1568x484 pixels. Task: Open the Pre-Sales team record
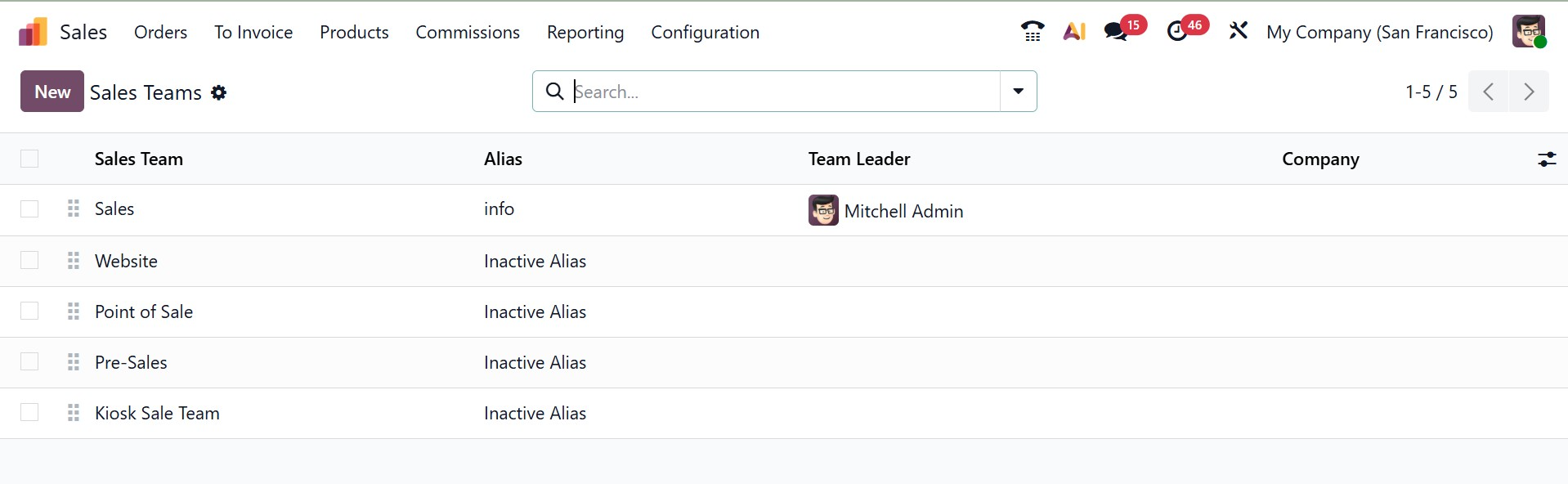click(x=131, y=362)
